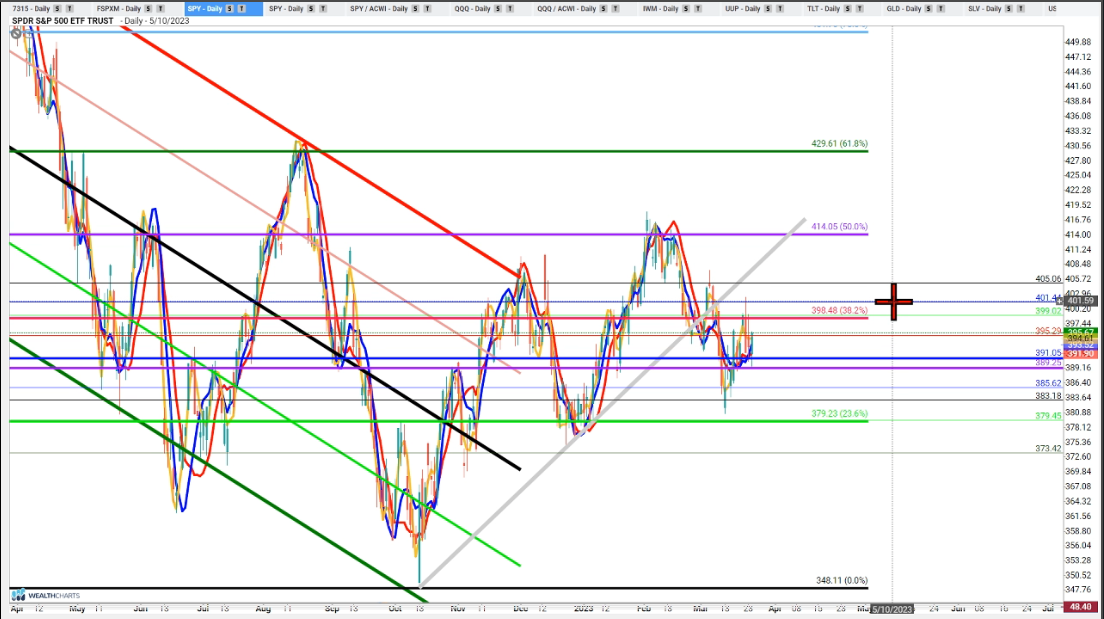Click the T button on the 7315 tab
Image resolution: width=1104 pixels, height=619 pixels.
[x=70, y=8]
